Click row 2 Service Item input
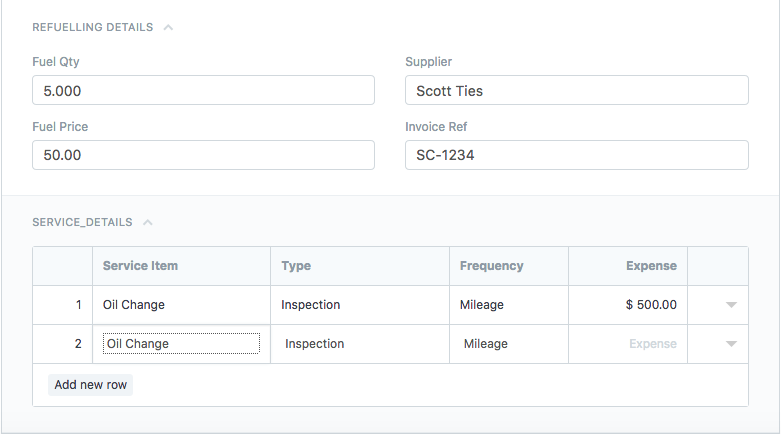781x434 pixels. tap(181, 344)
